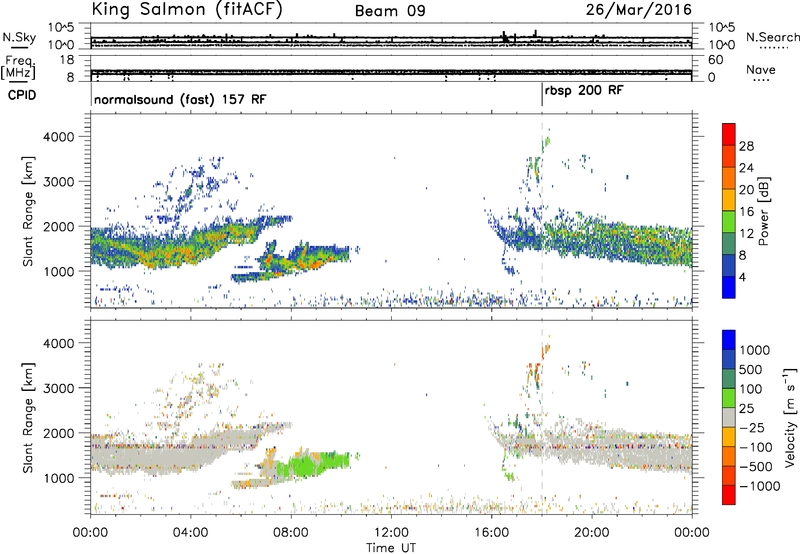Click the red top of the power color bar

pyautogui.click(x=729, y=134)
